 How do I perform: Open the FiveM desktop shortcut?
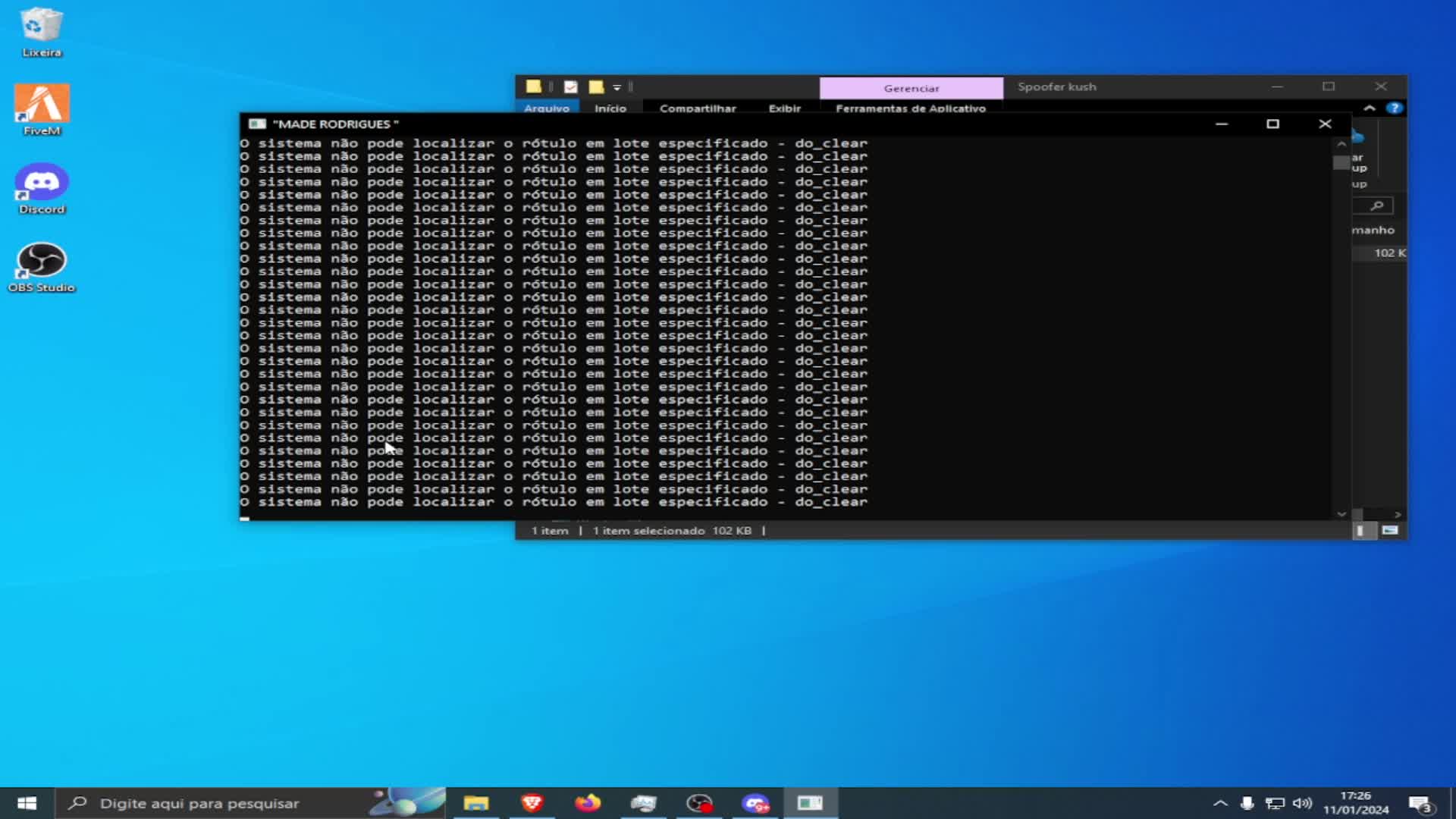(42, 108)
